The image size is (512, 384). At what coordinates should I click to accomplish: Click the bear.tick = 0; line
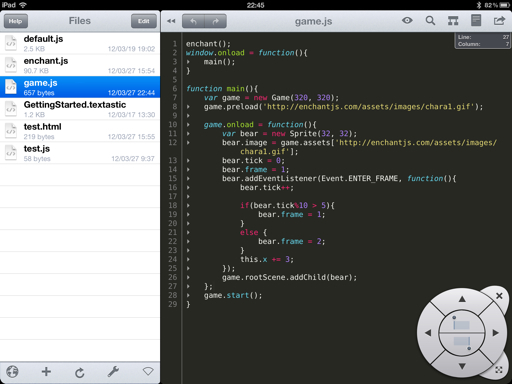pos(253,161)
